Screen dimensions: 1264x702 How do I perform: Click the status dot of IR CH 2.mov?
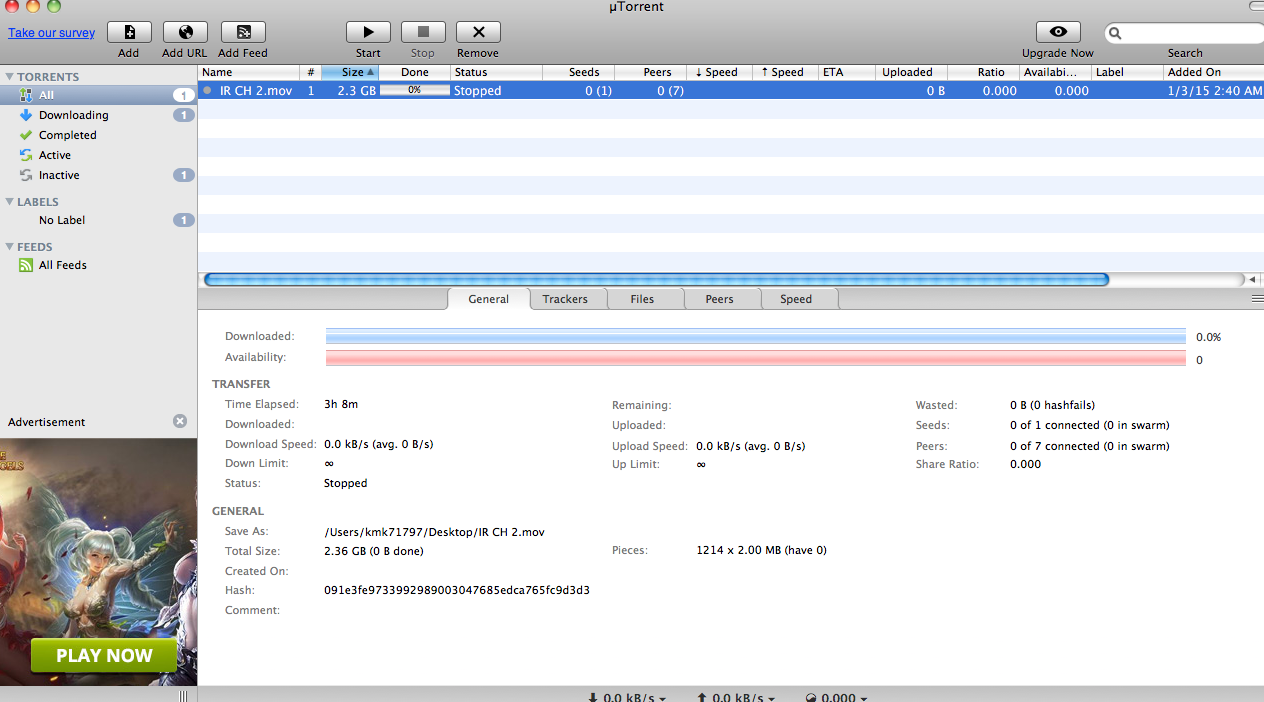point(208,90)
